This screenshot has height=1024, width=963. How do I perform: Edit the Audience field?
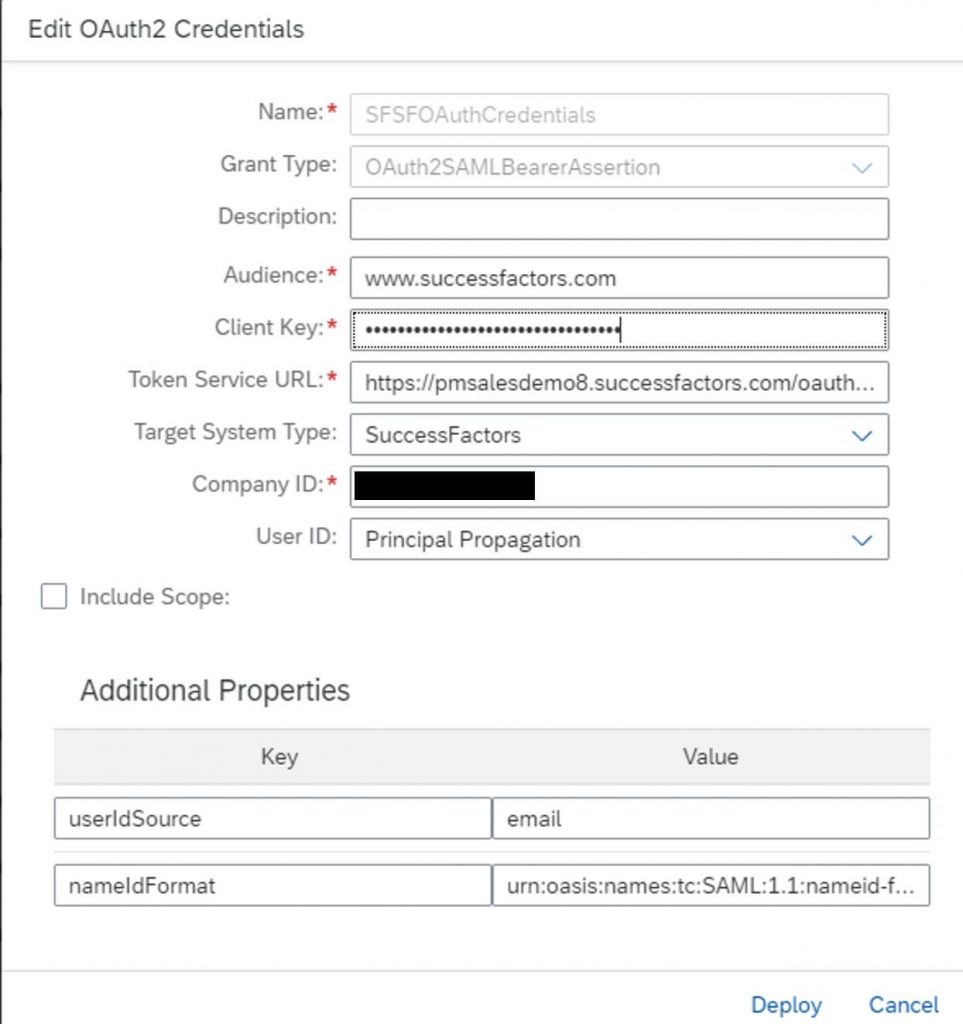619,278
